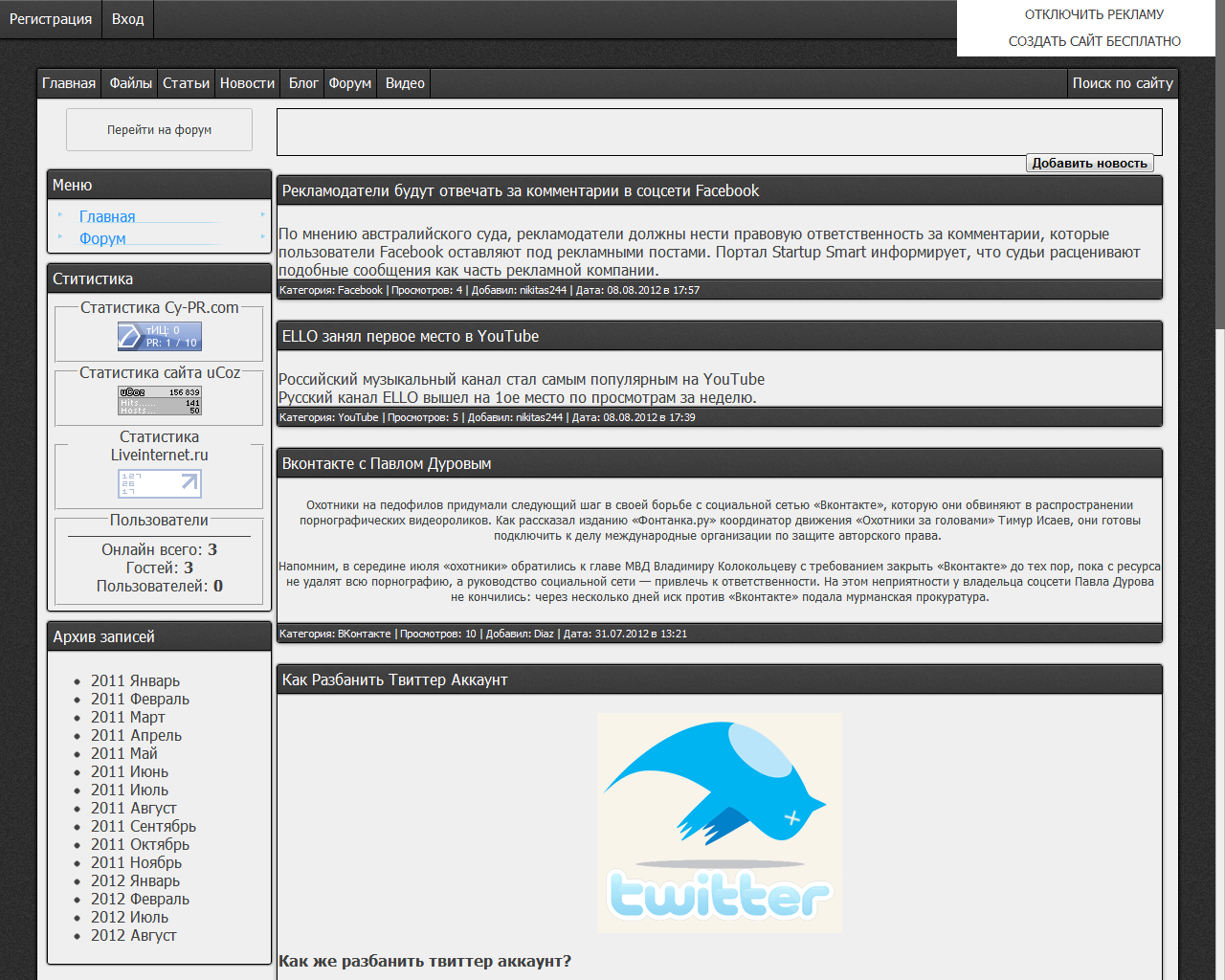Viewport: 1225px width, 980px height.
Task: Click the Регистрация link
Action: click(51, 19)
